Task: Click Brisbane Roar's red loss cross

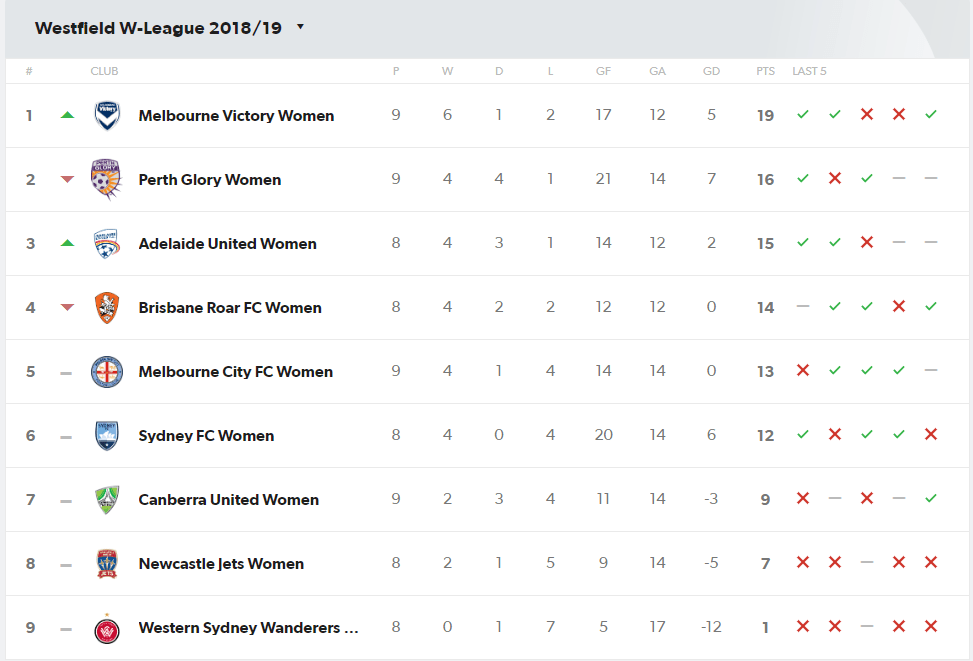Action: pos(899,306)
